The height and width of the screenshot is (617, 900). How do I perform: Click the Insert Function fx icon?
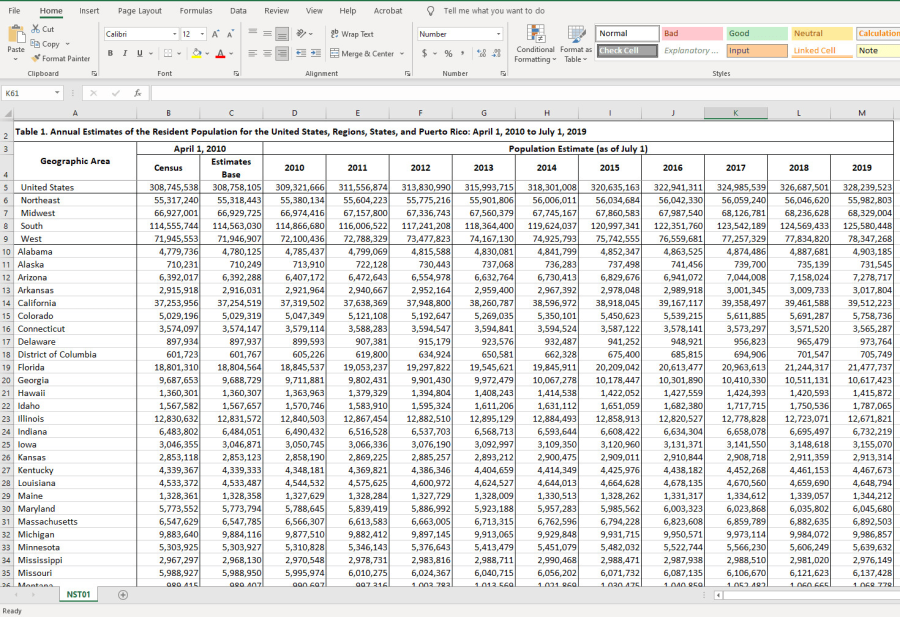coord(138,93)
